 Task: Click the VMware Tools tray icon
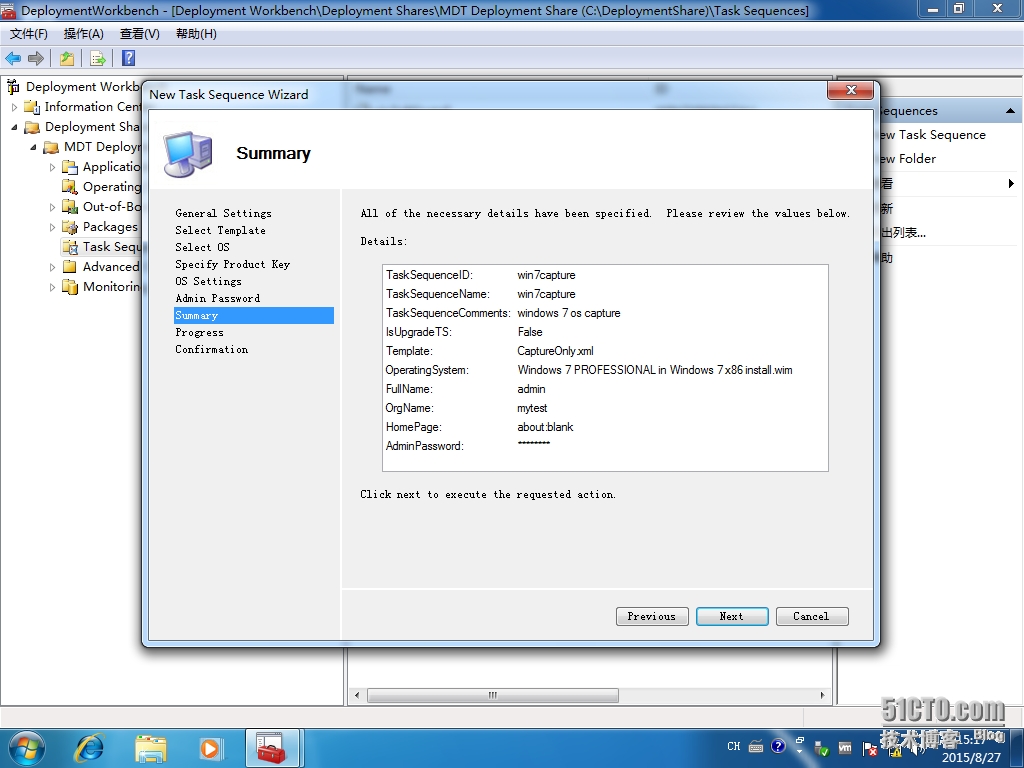click(x=845, y=748)
